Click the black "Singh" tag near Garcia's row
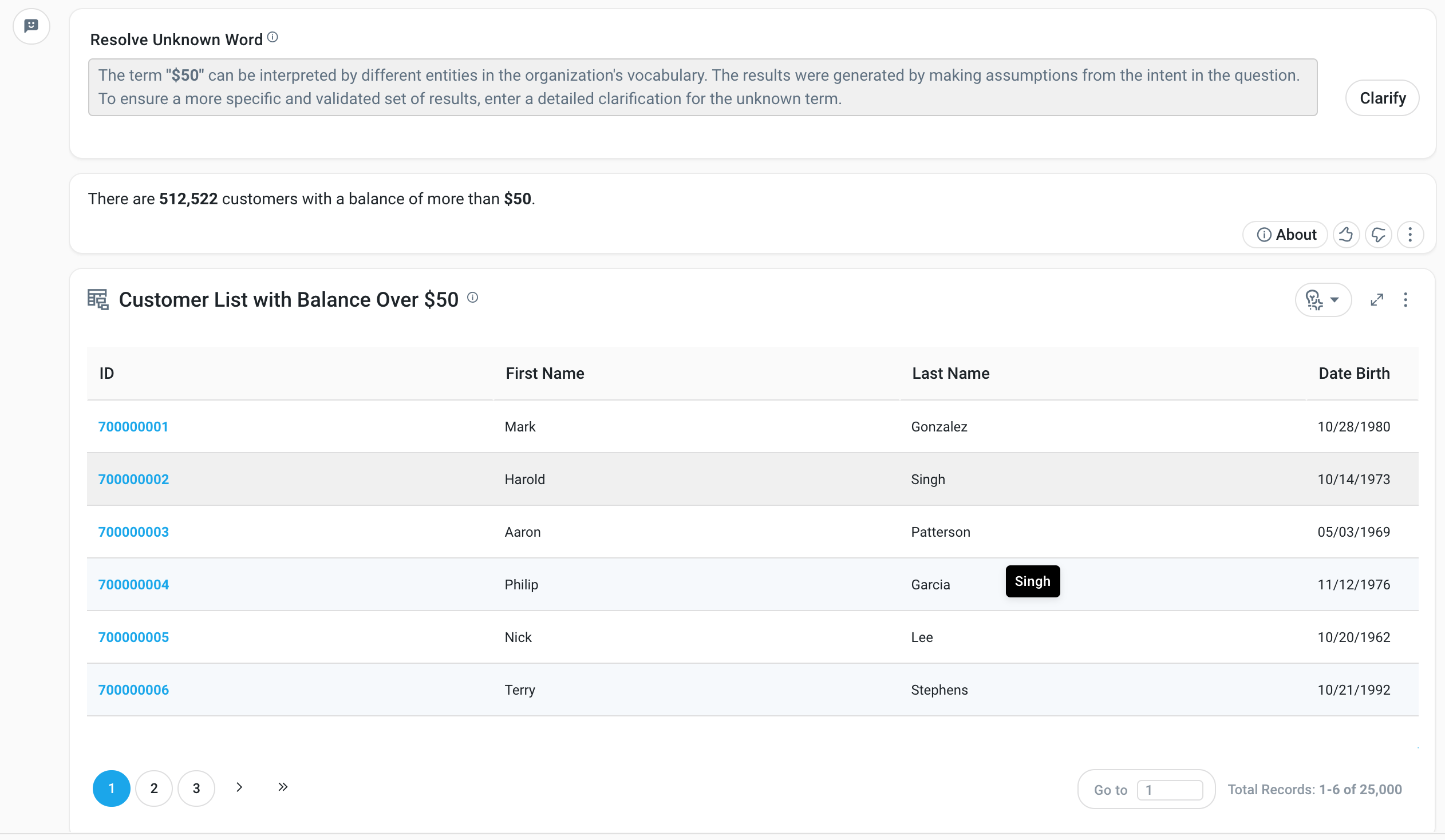The height and width of the screenshot is (840, 1445). point(1032,581)
